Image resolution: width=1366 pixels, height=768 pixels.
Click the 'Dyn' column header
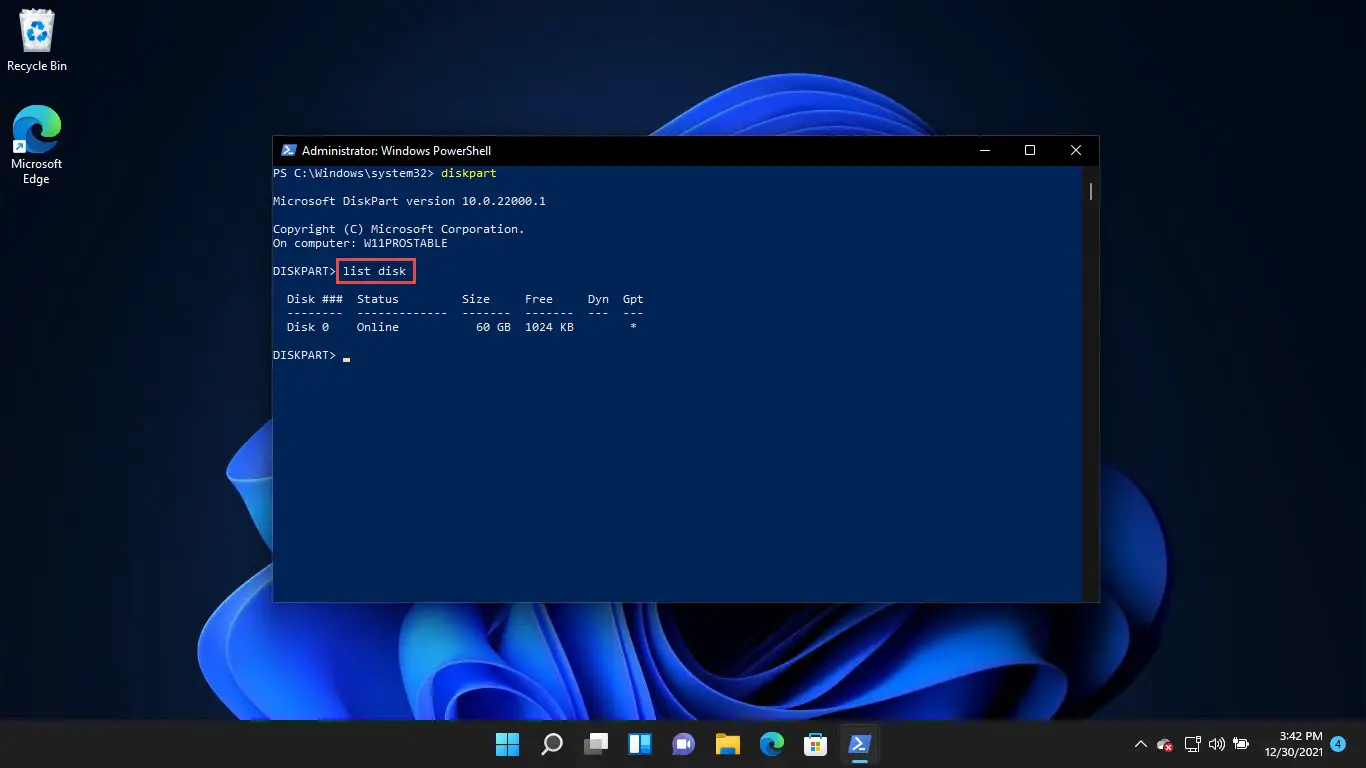pos(598,299)
